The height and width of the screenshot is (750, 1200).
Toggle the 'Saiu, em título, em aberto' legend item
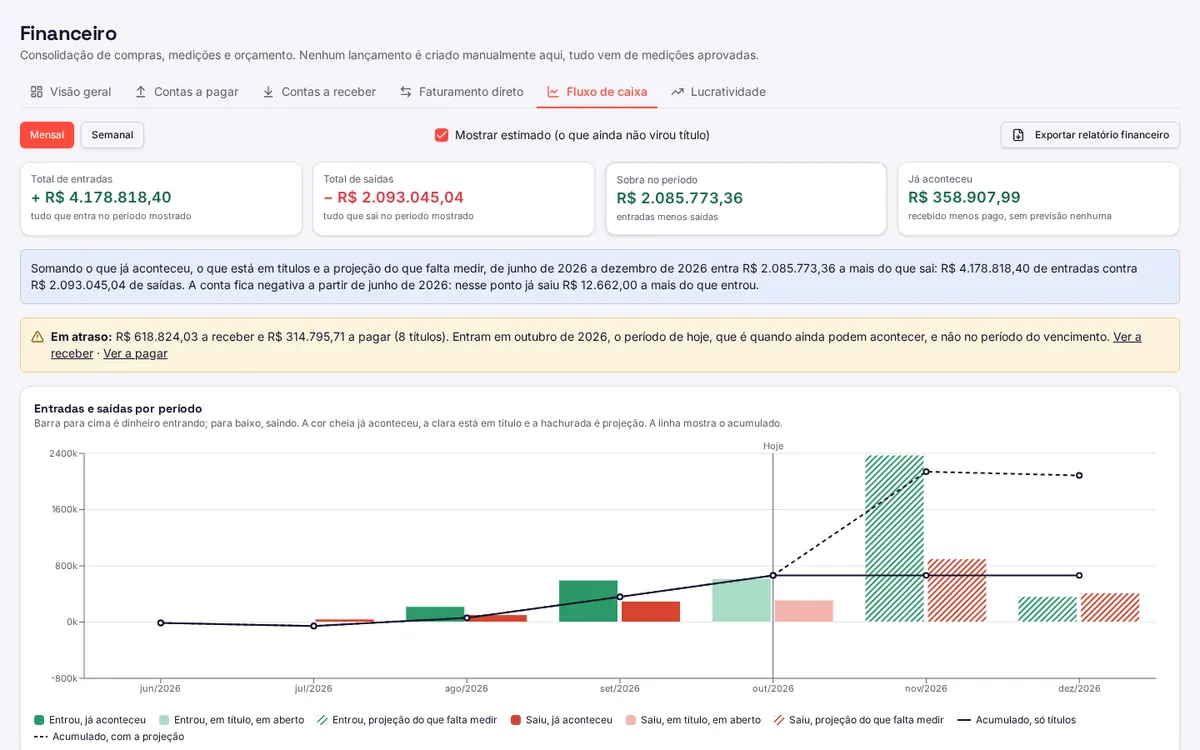click(694, 720)
